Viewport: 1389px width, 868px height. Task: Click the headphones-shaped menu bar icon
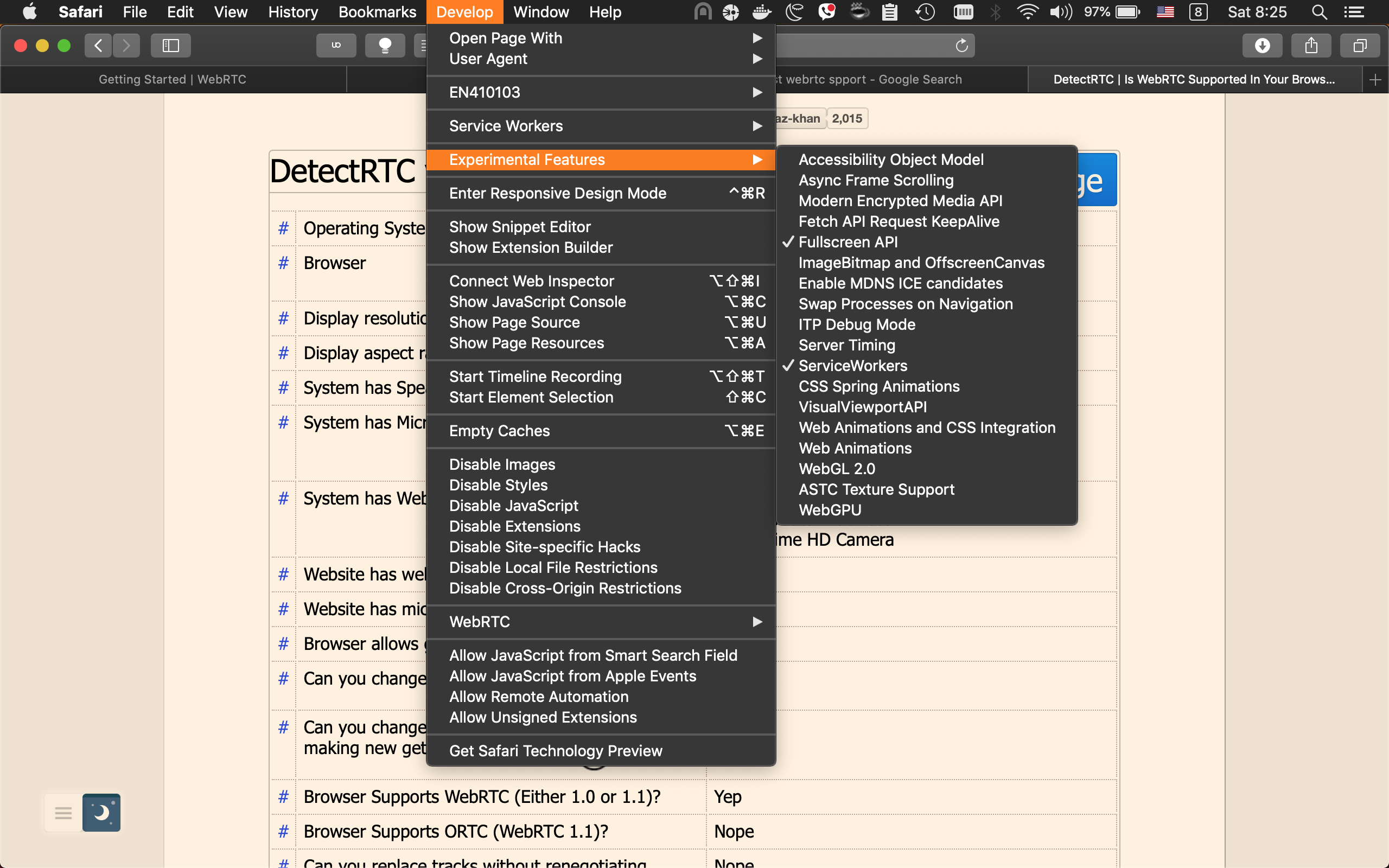click(x=703, y=12)
